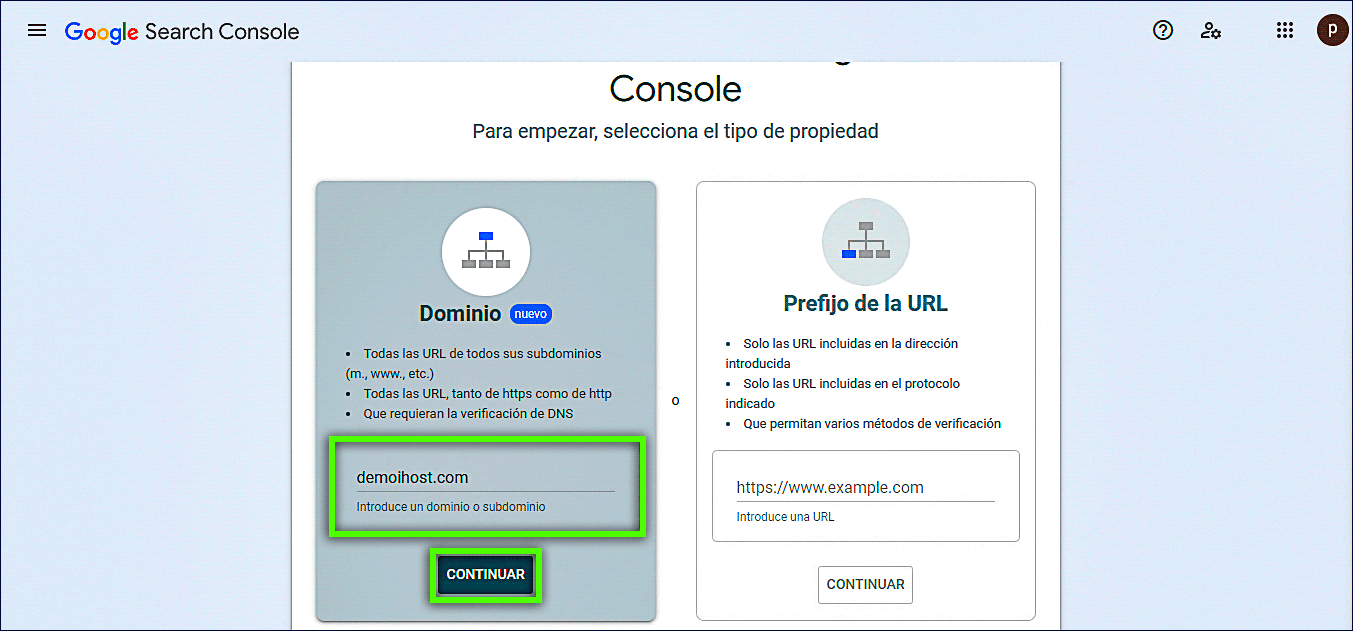The image size is (1353, 631).
Task: Click 'Para empezar, selecciona el tipo de propiedad'
Action: coord(675,131)
